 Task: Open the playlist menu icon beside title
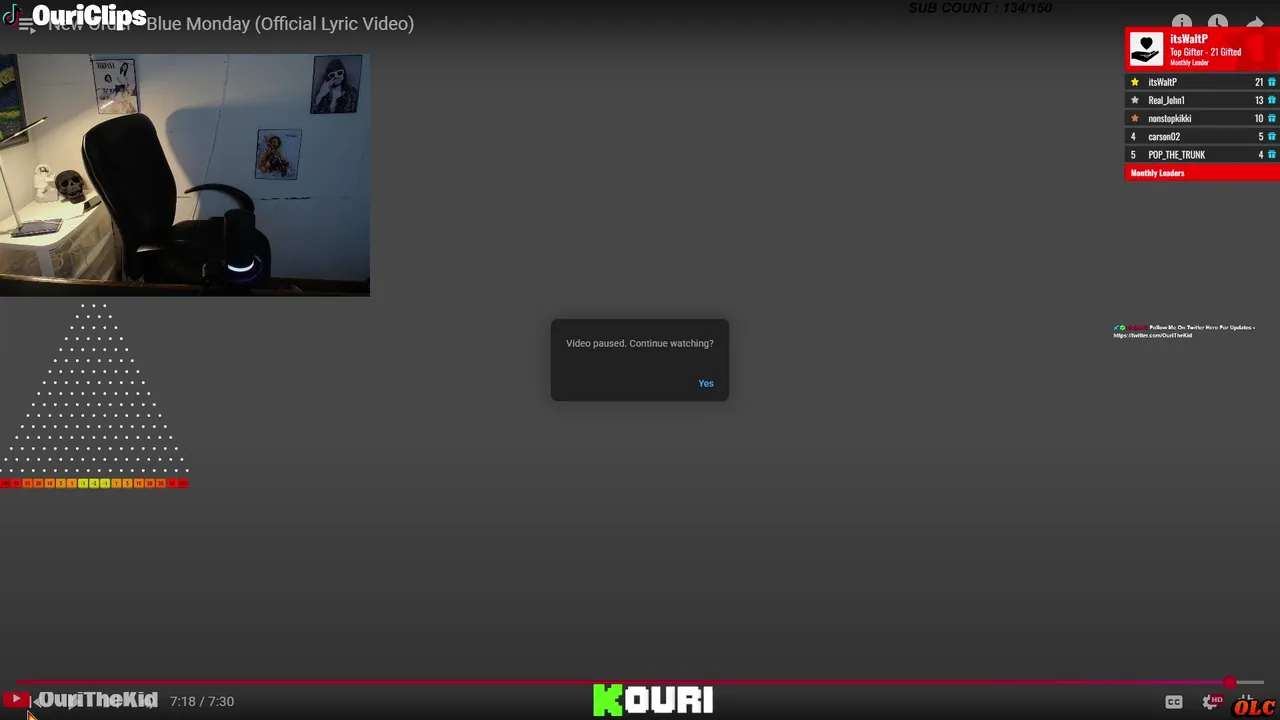tap(26, 24)
